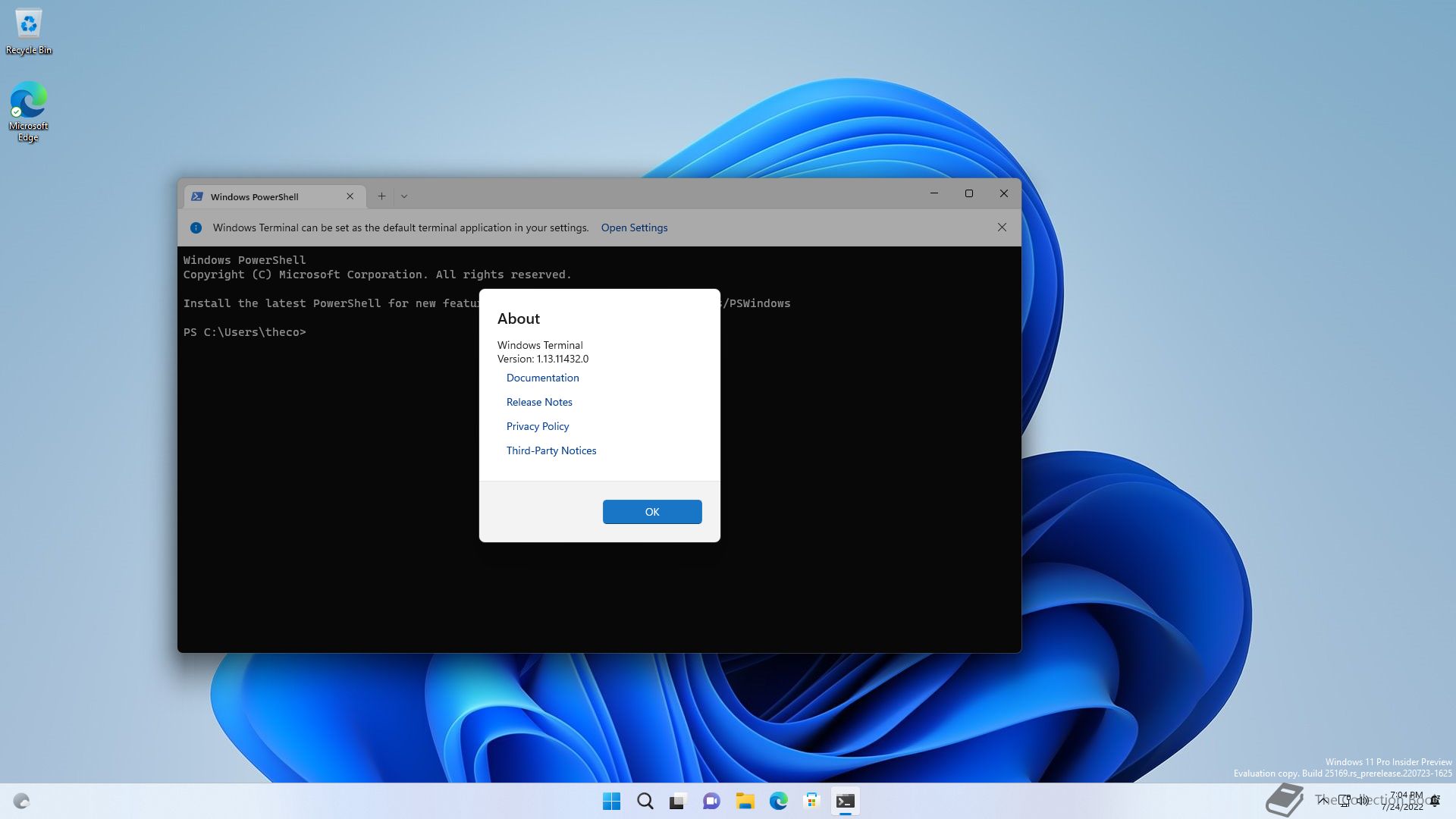This screenshot has width=1456, height=819.
Task: Open File Explorer from the taskbar
Action: (x=745, y=801)
